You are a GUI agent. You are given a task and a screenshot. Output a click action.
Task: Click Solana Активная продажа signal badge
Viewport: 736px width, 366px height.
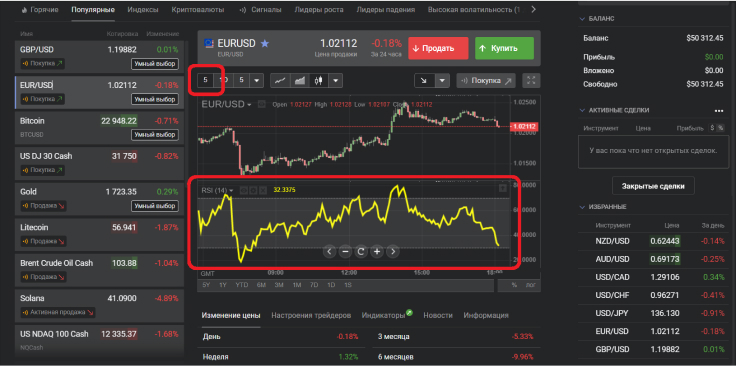(58, 312)
